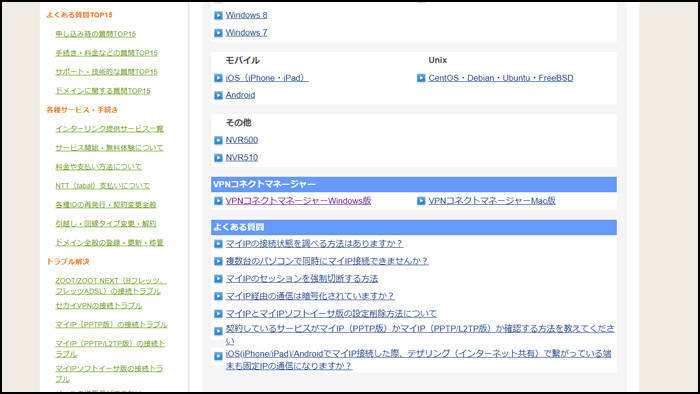Open マイIP (PPTP/L2TP版) の接続トラブル link
Viewport: 700px width, 394px height.
(x=110, y=348)
